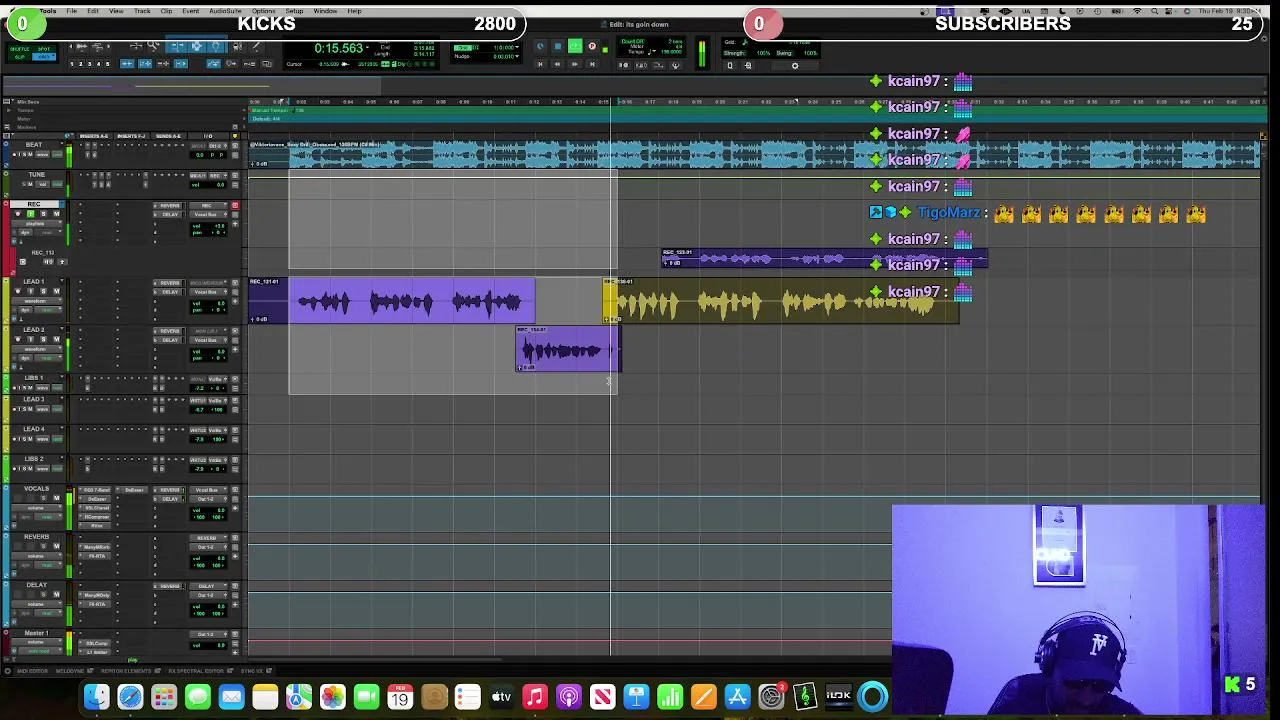Click the transport Stop button
The image size is (1280, 720).
[x=557, y=46]
